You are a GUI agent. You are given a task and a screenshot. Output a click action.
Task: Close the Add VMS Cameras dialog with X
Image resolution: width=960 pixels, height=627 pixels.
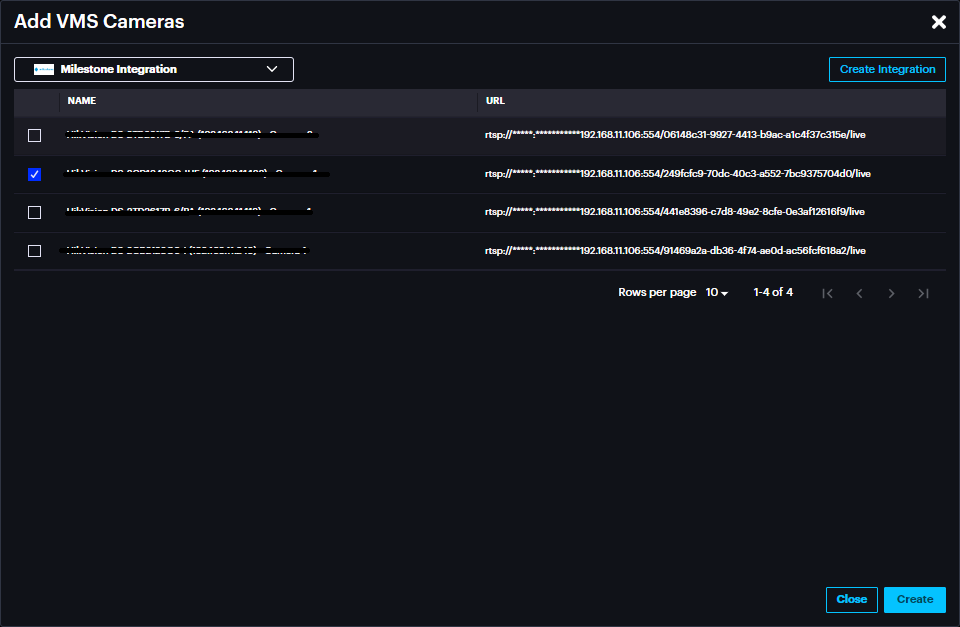tap(938, 22)
